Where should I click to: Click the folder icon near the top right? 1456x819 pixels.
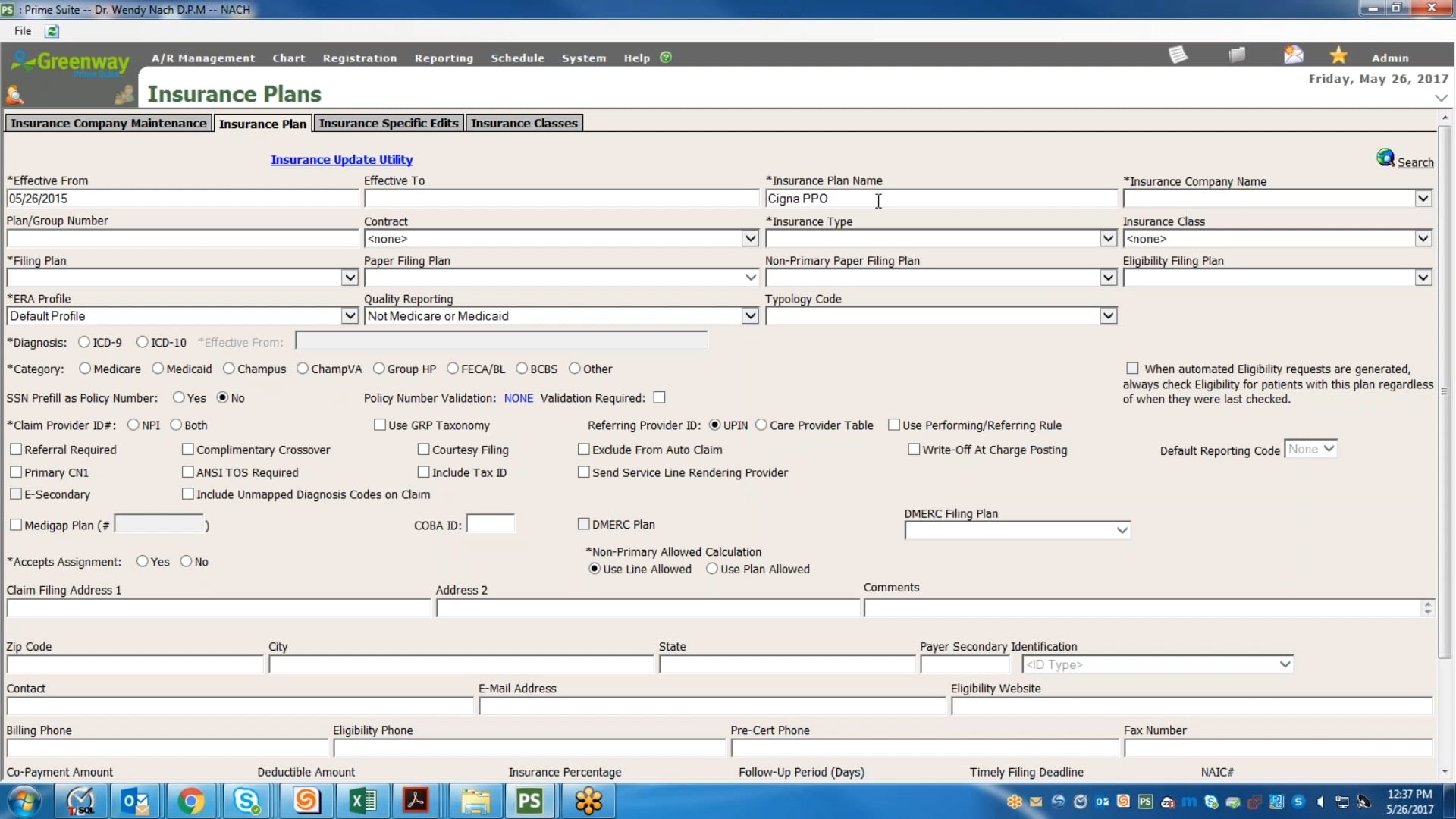[1237, 54]
